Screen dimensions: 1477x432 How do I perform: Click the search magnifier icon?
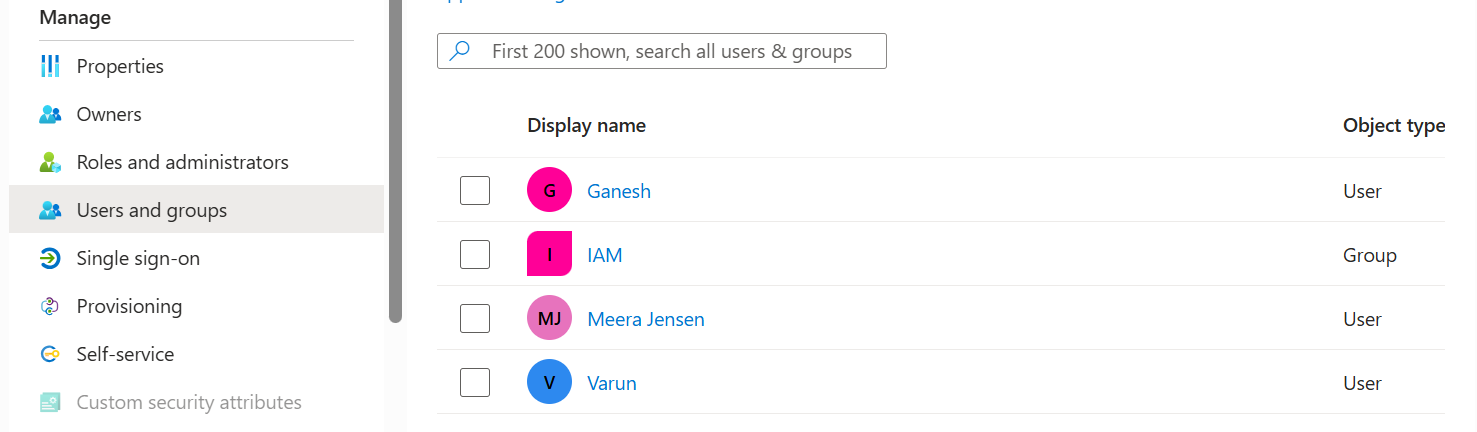(x=460, y=51)
